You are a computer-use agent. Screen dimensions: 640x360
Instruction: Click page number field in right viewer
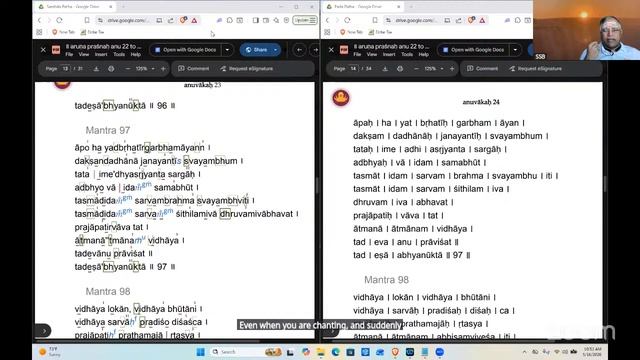[x=353, y=69]
